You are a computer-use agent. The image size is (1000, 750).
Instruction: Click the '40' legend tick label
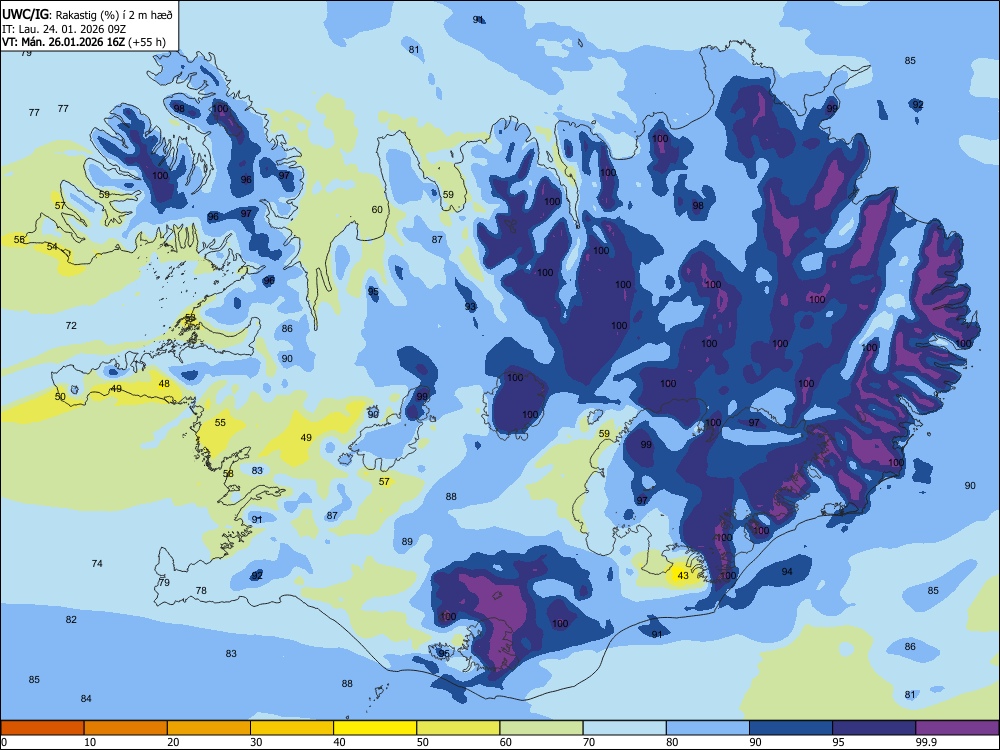click(x=339, y=742)
